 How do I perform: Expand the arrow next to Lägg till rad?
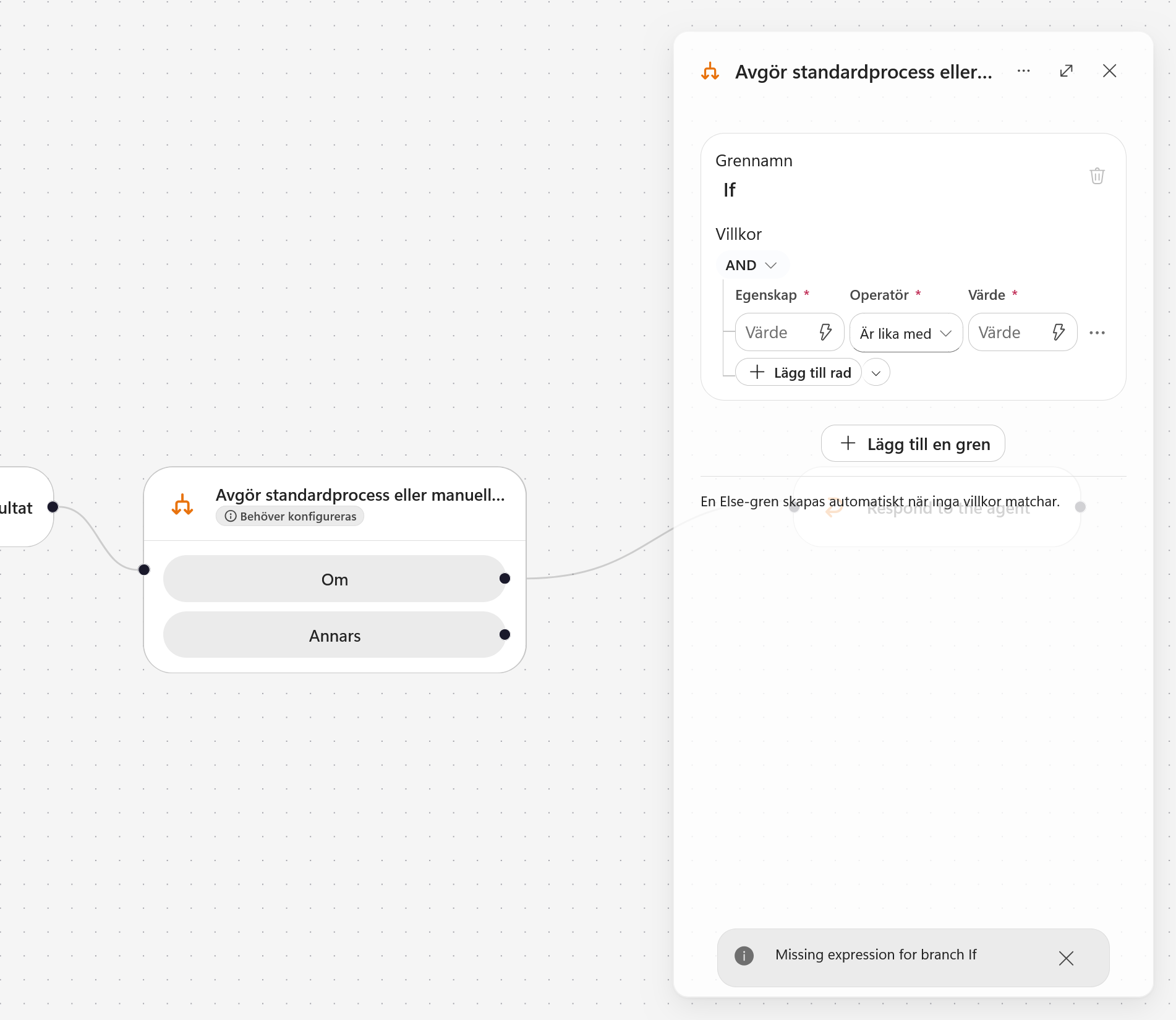(x=876, y=373)
